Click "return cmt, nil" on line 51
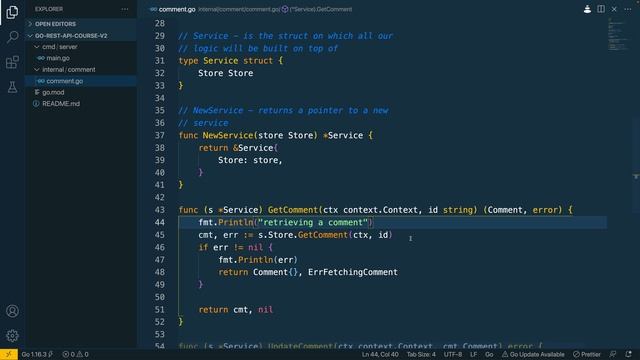The width and height of the screenshot is (640, 360). tap(236, 310)
